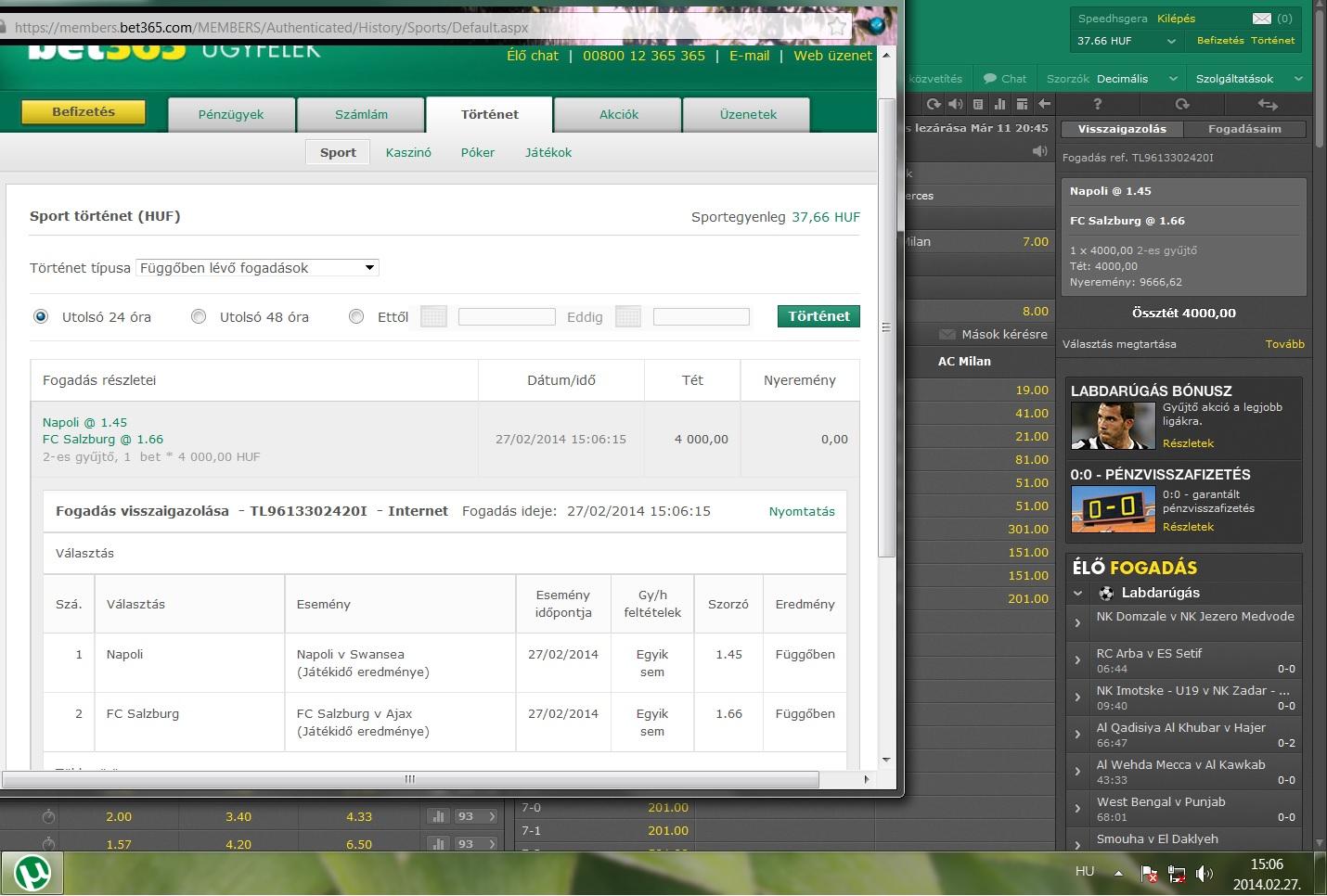The image size is (1327, 896).
Task: Select Utolsó 48 óra radio button
Action: pos(199,316)
